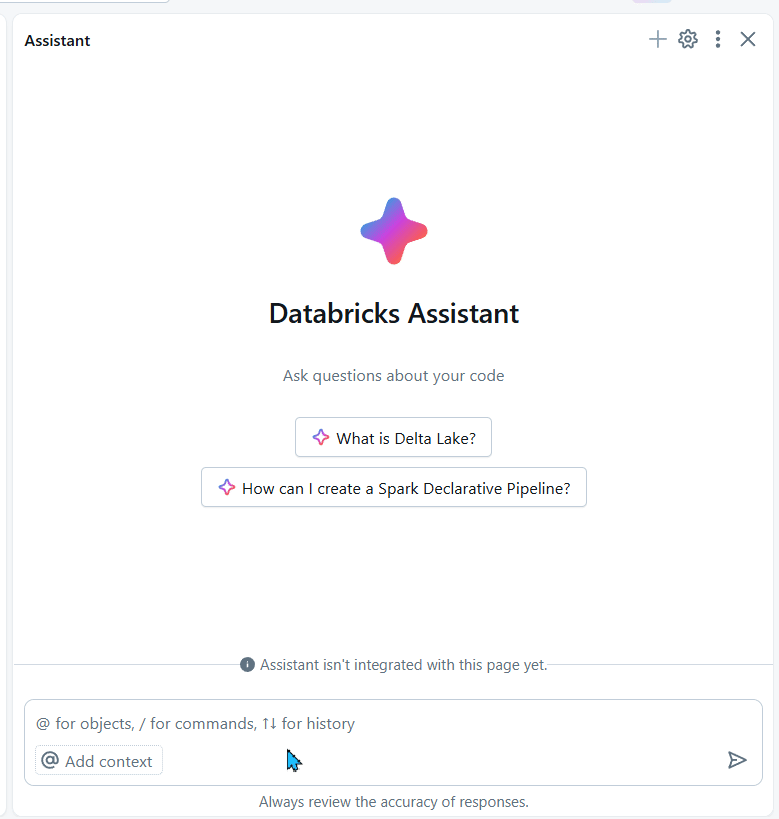Viewport: 779px width, 819px height.
Task: Open Assistant settings gear
Action: tap(688, 39)
